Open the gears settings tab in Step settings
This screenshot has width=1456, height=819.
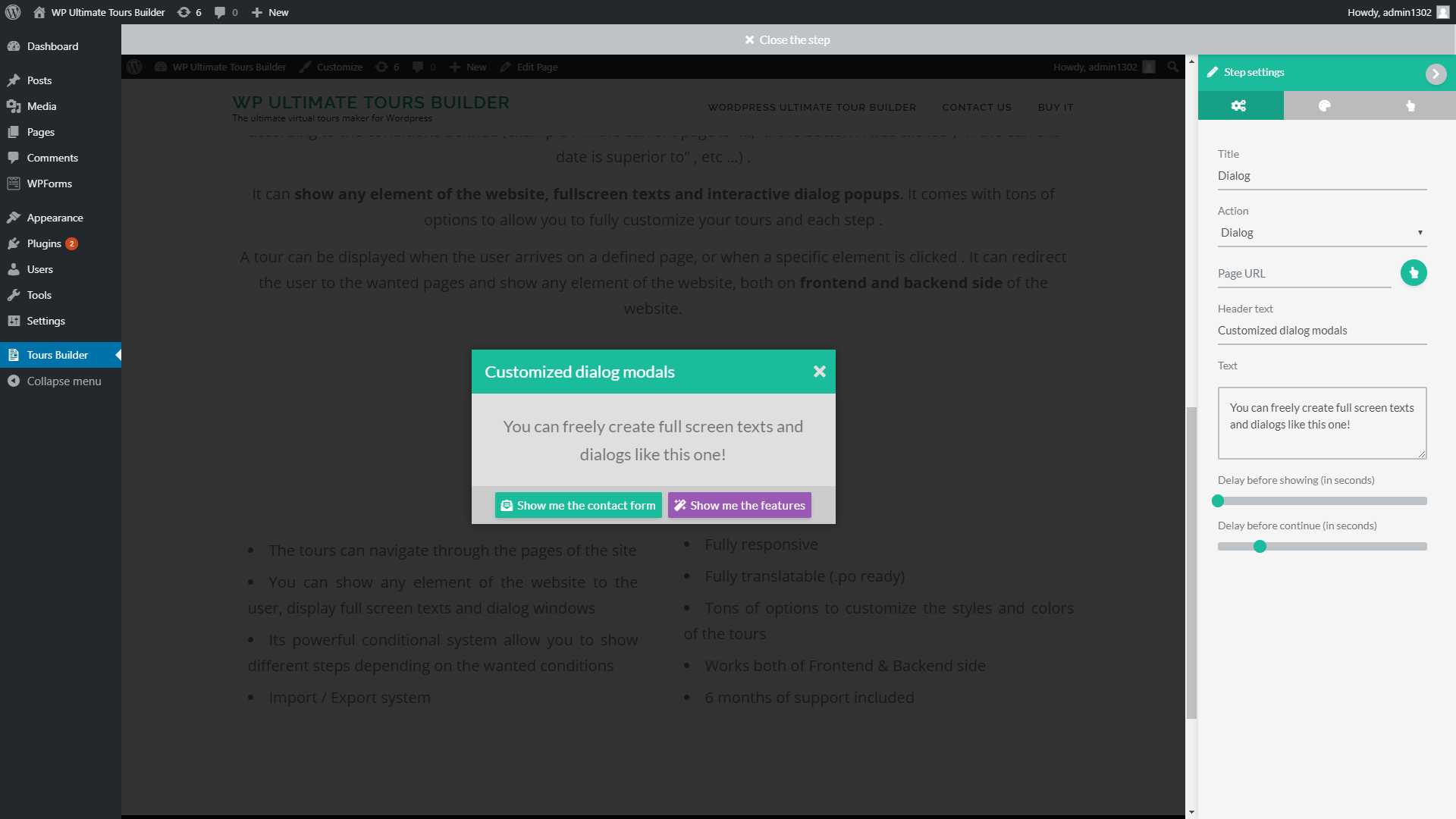click(x=1239, y=106)
